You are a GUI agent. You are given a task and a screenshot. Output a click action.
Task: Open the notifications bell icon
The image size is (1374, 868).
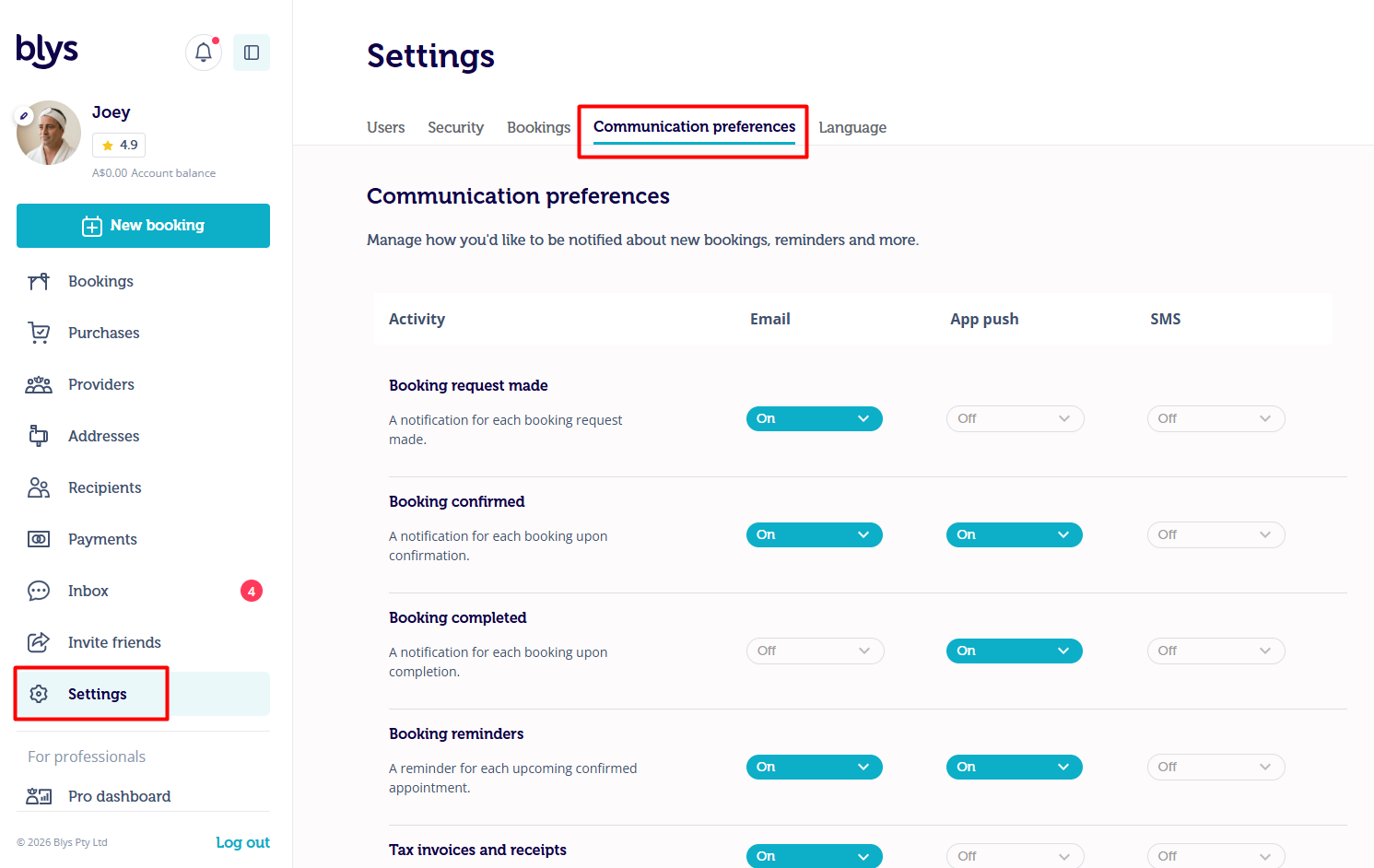[x=204, y=53]
